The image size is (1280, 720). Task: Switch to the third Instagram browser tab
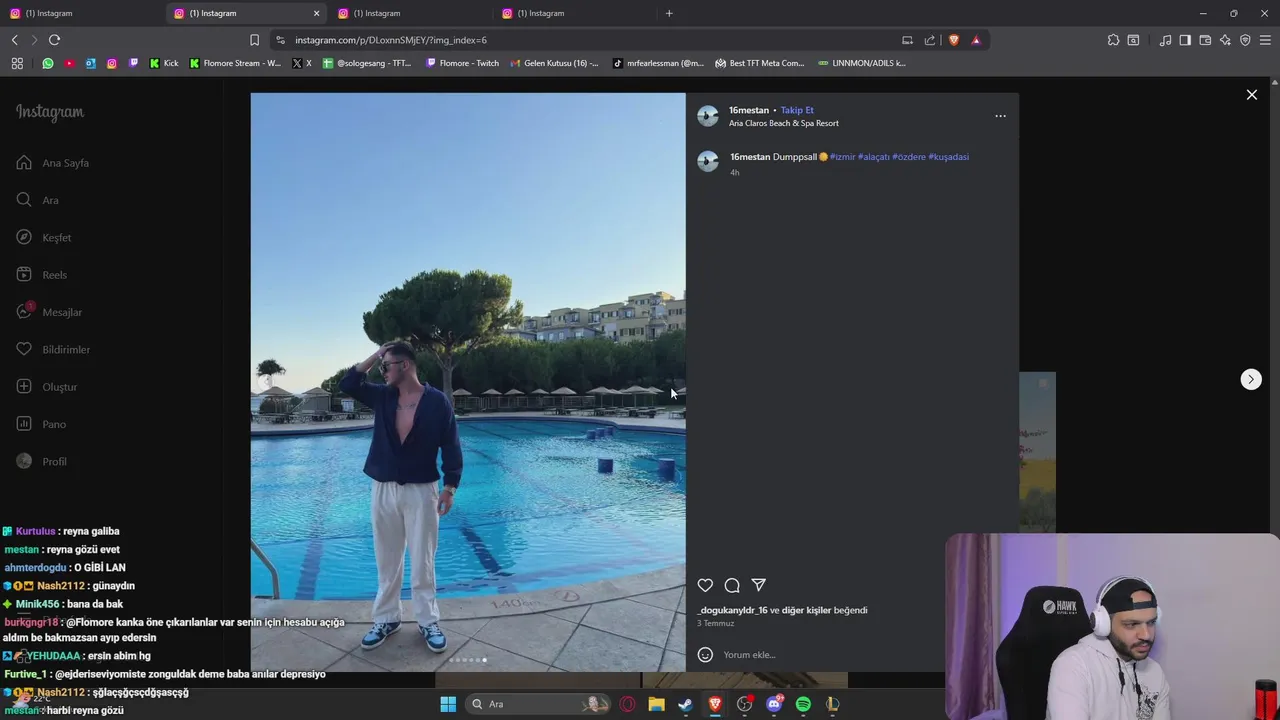pos(408,13)
